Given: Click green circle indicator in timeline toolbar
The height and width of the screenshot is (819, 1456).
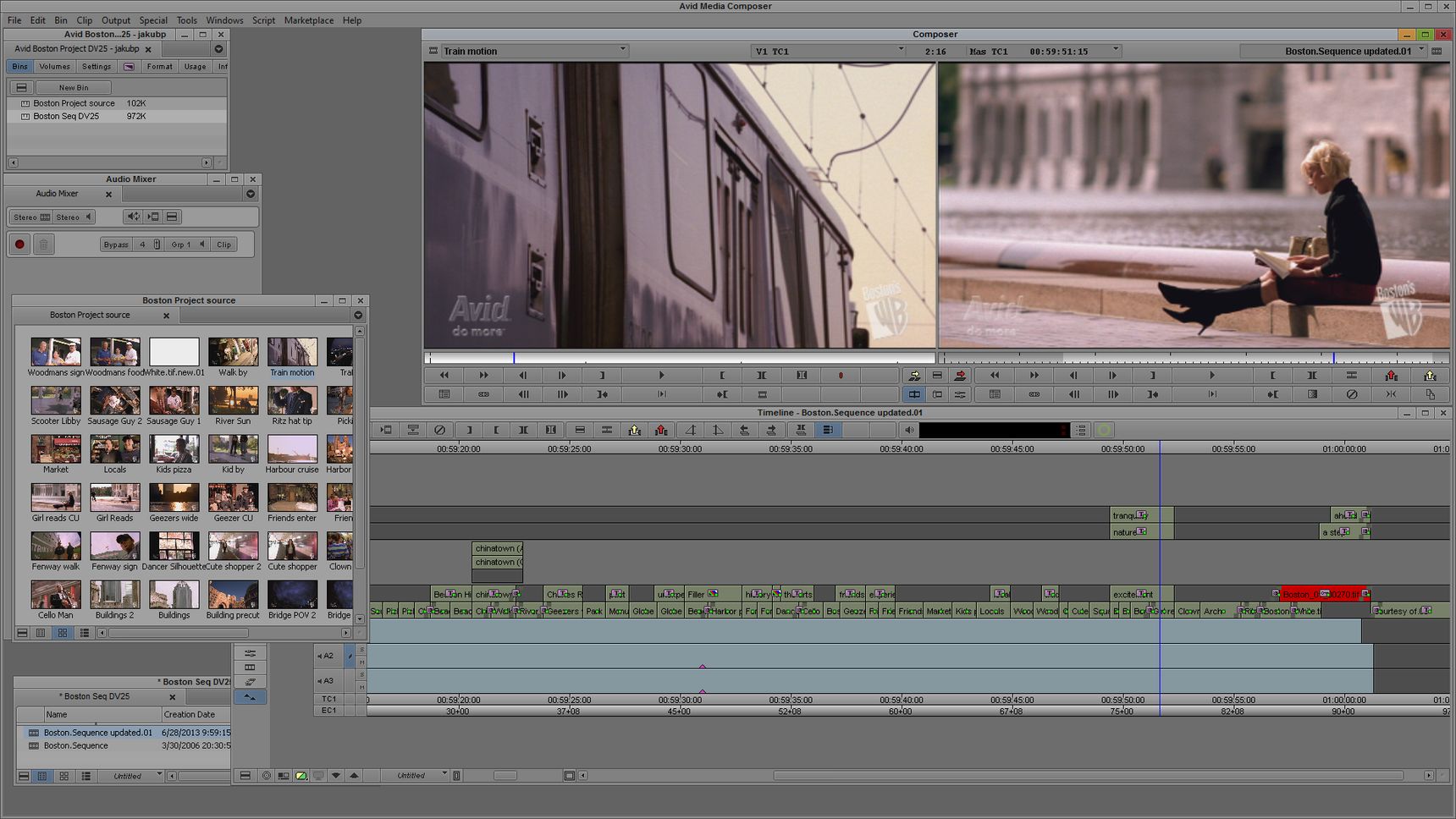Looking at the screenshot, I should pos(1104,430).
